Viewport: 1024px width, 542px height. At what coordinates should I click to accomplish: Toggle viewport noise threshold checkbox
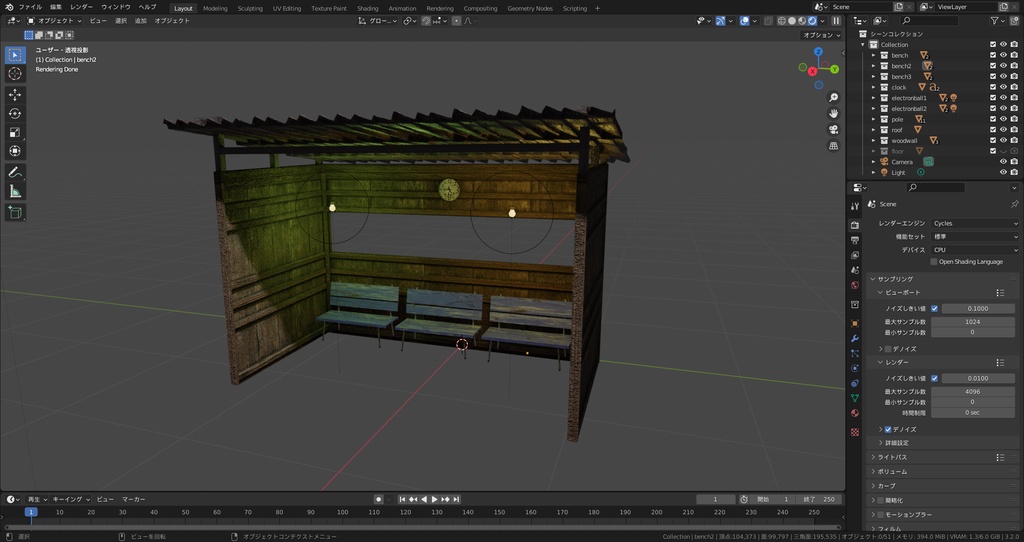pyautogui.click(x=935, y=309)
